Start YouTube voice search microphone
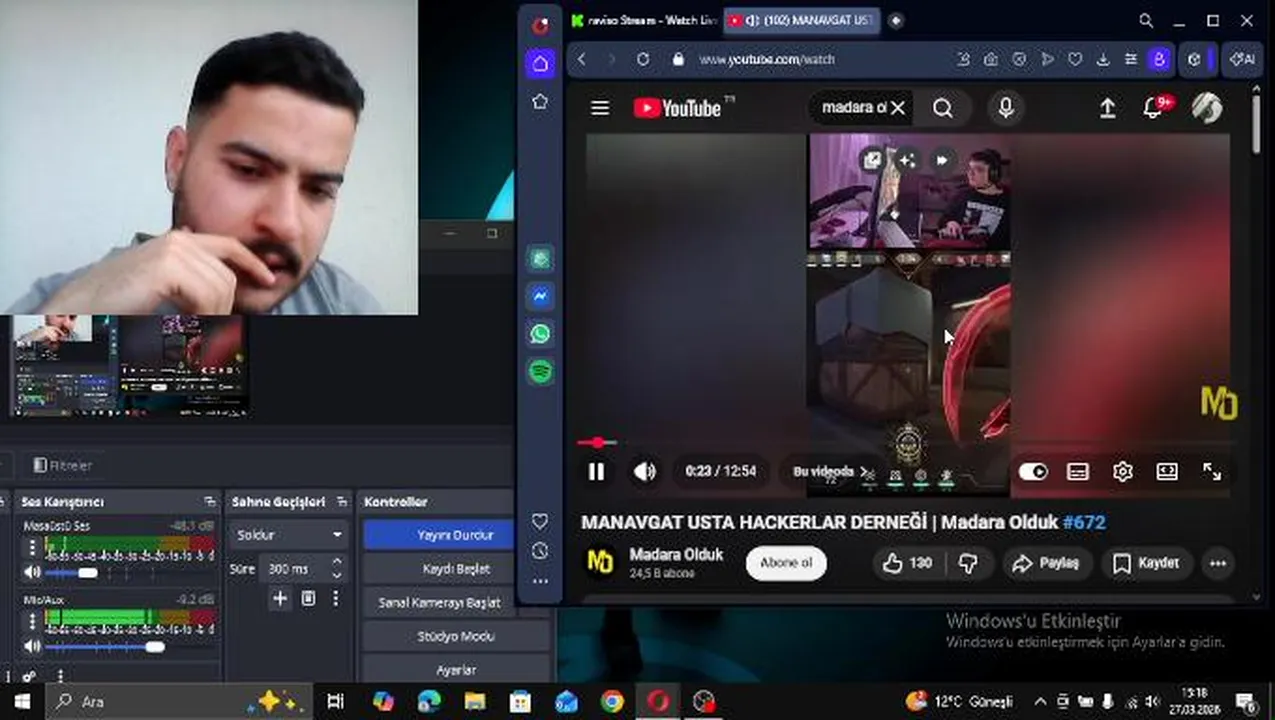The height and width of the screenshot is (720, 1275). point(1006,108)
